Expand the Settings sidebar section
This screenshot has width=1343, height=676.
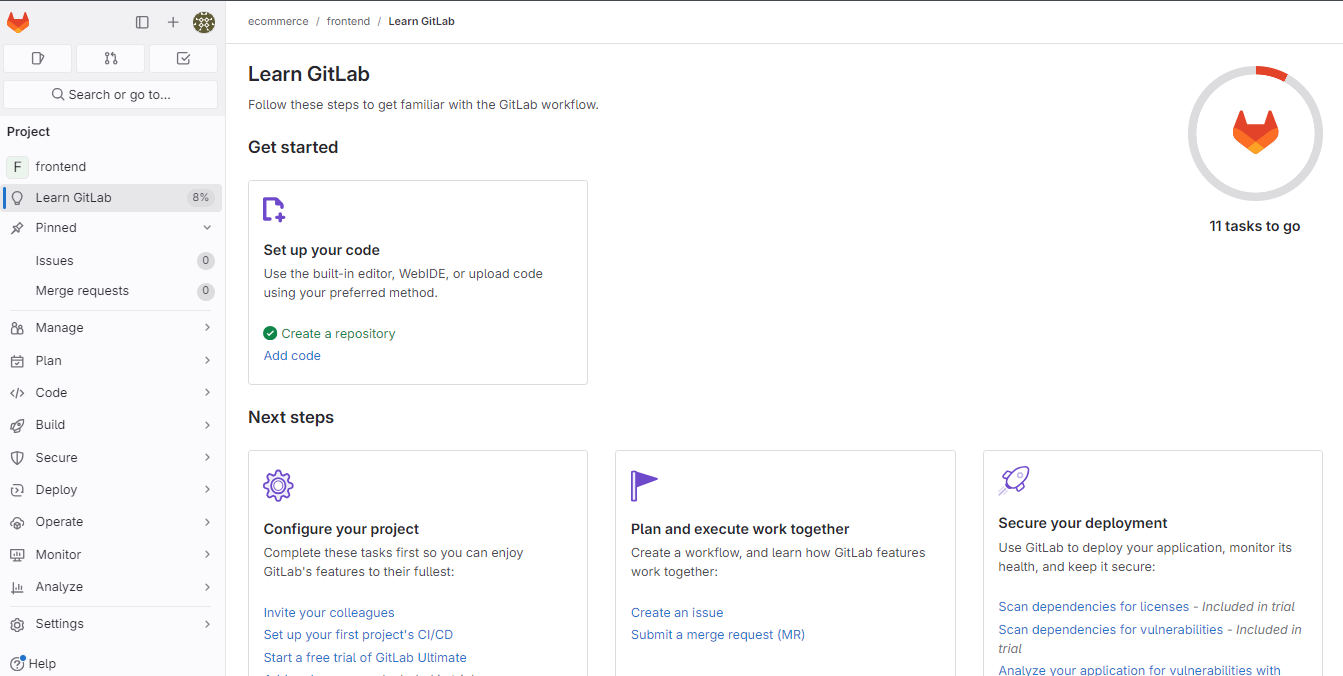[110, 624]
